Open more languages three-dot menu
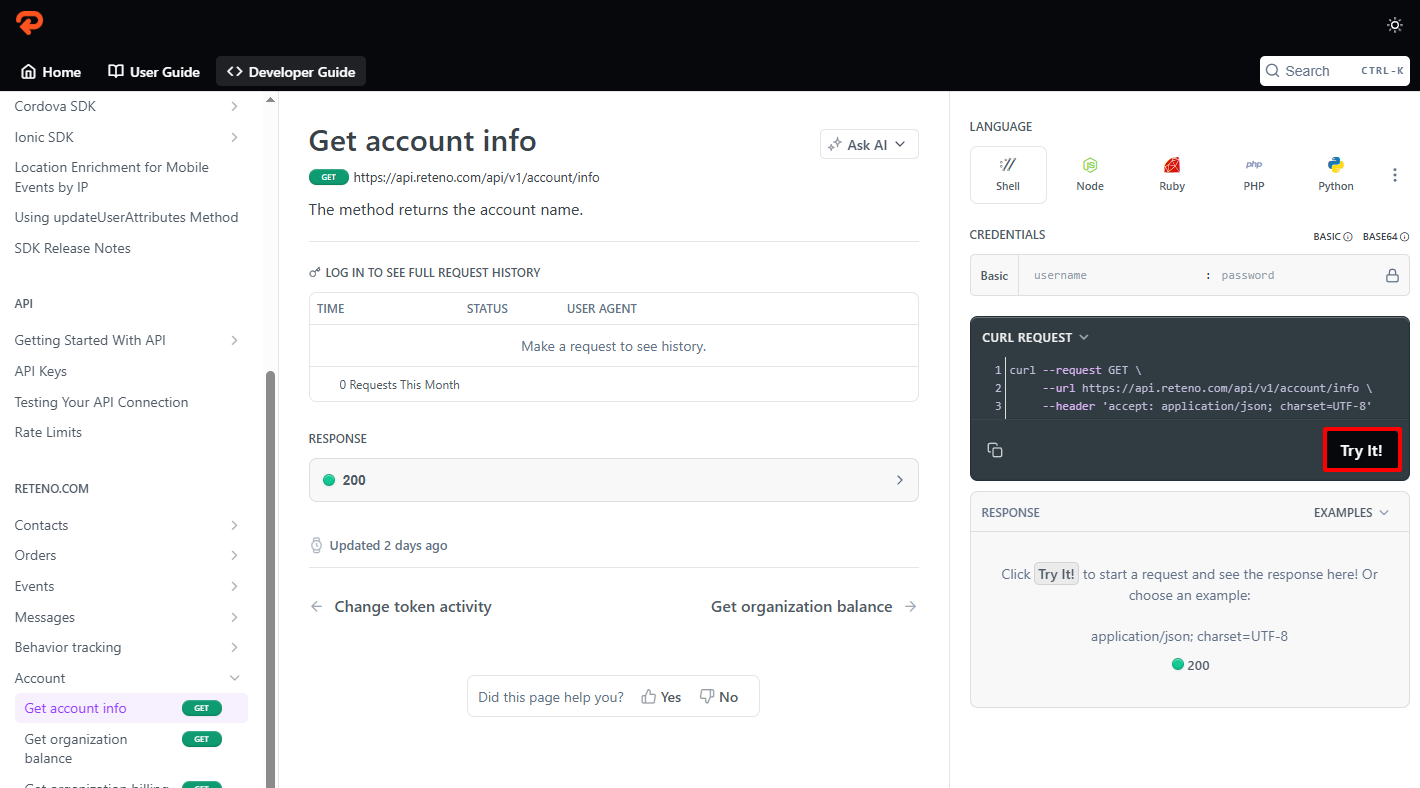This screenshot has width=1420, height=788. coord(1395,175)
